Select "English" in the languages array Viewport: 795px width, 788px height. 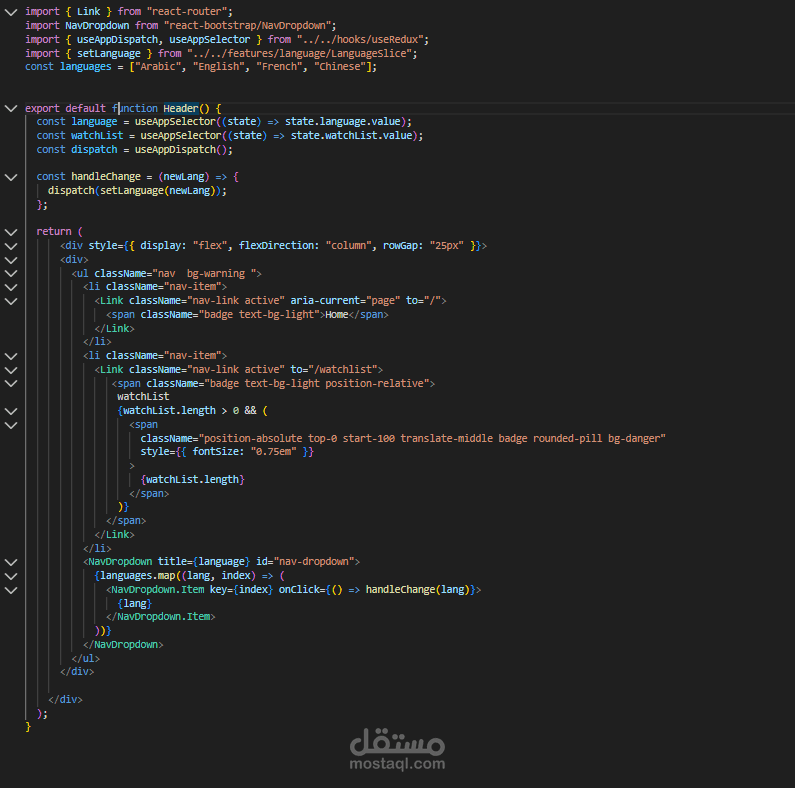(218, 66)
